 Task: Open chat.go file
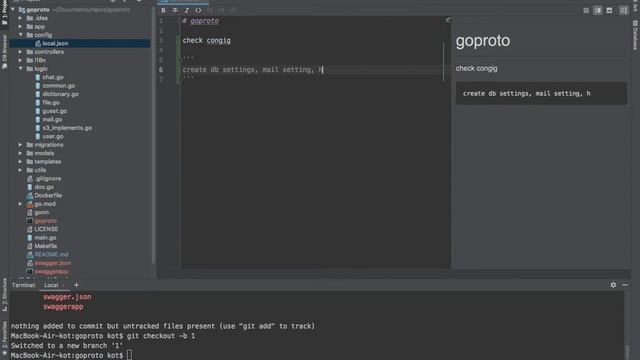pos(53,77)
